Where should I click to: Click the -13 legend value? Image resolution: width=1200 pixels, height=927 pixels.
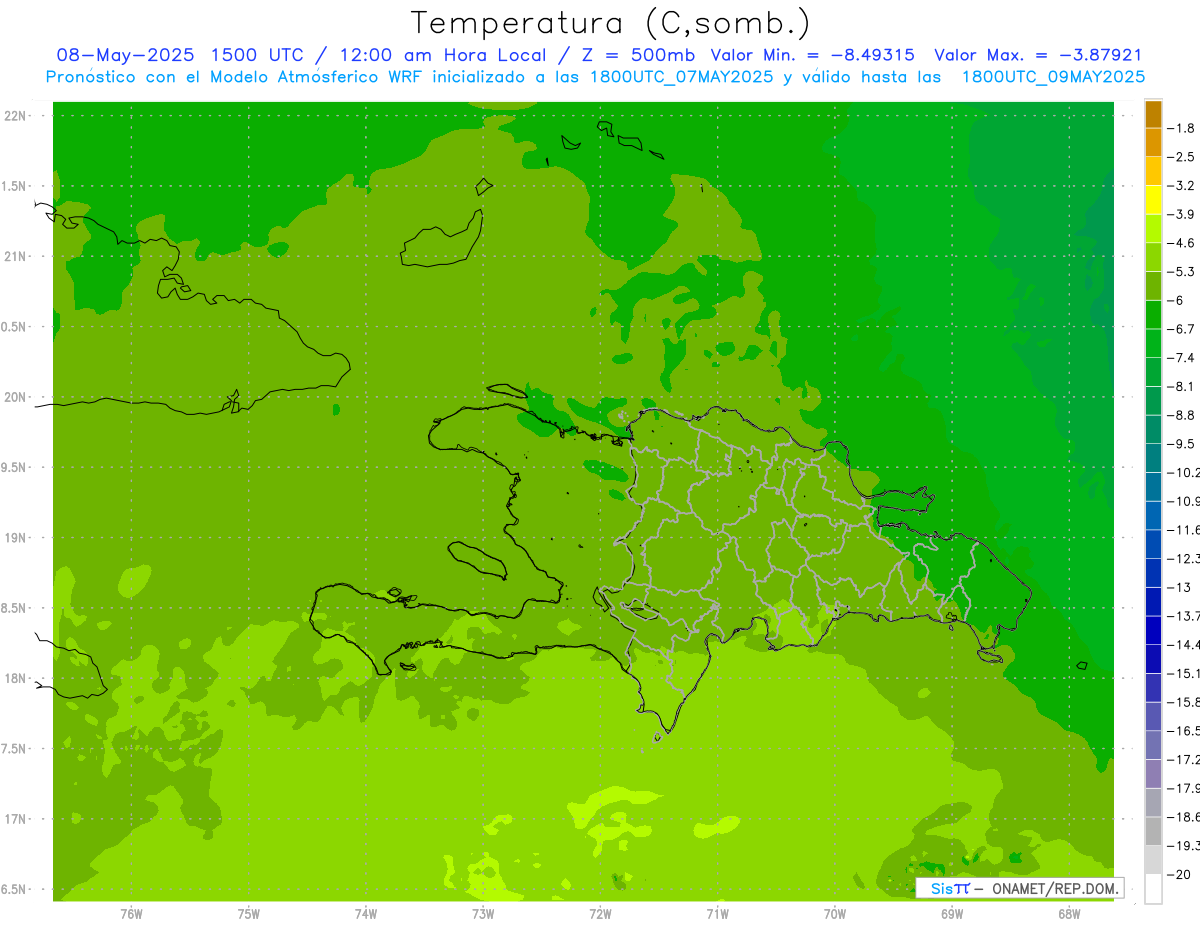[1179, 587]
